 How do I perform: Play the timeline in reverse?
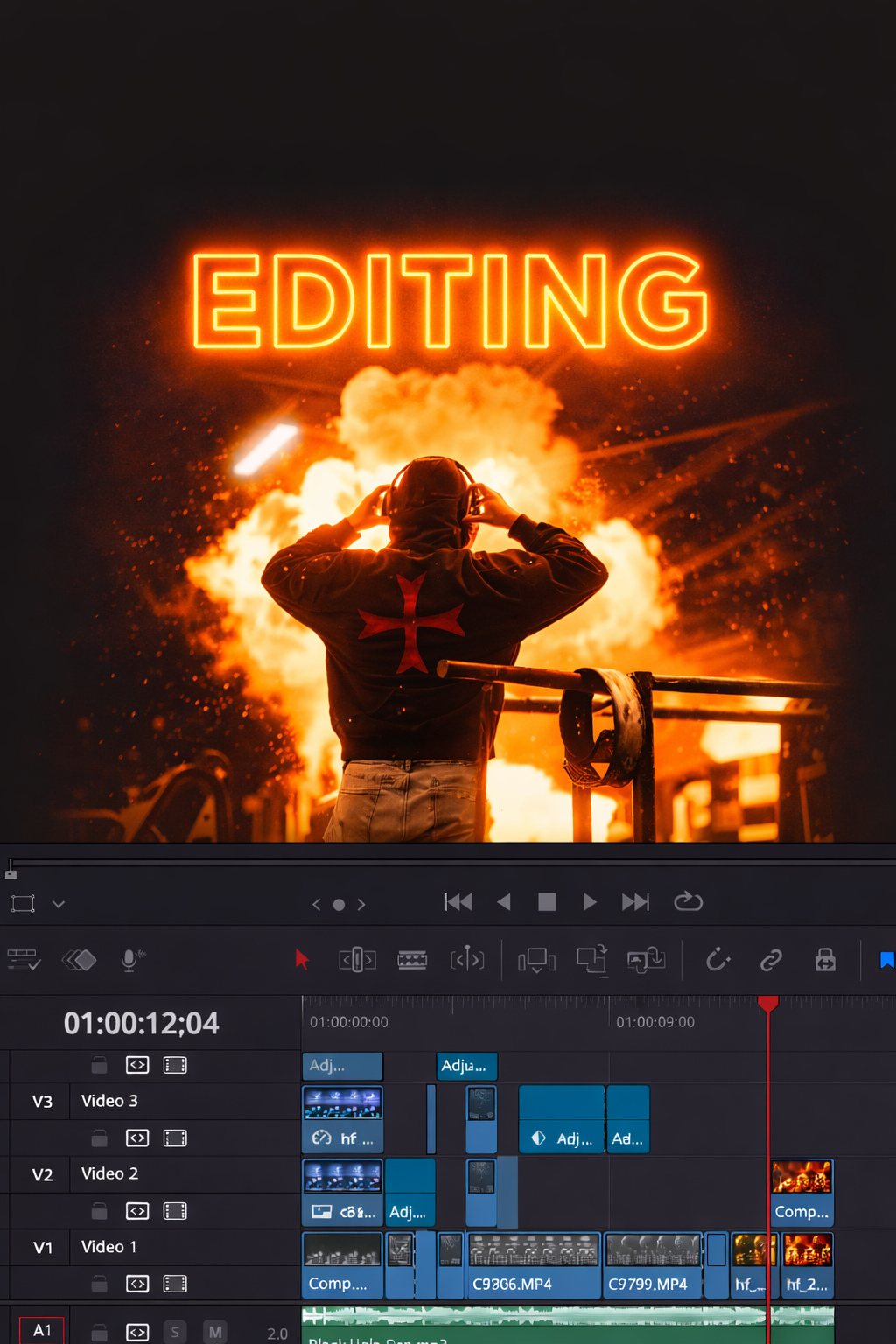pos(503,902)
